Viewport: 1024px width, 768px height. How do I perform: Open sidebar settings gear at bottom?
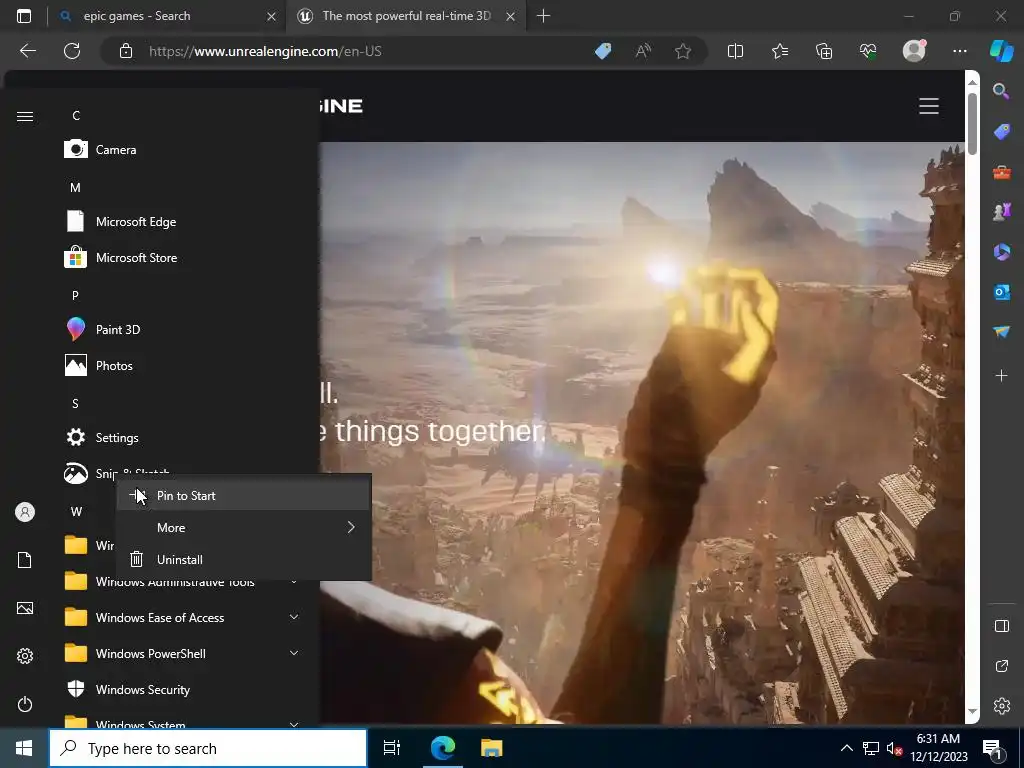coord(1002,706)
